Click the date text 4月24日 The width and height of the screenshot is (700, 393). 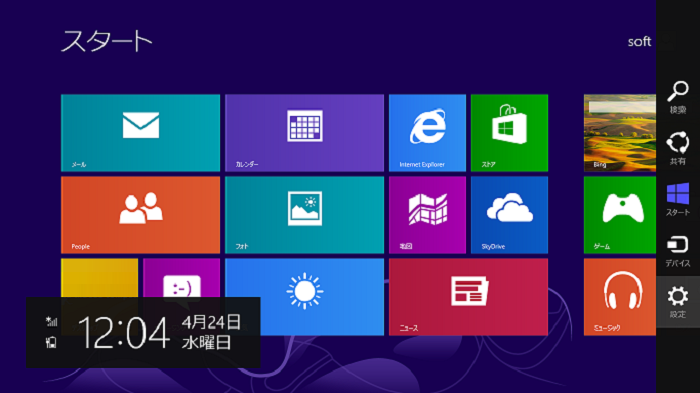[211, 322]
